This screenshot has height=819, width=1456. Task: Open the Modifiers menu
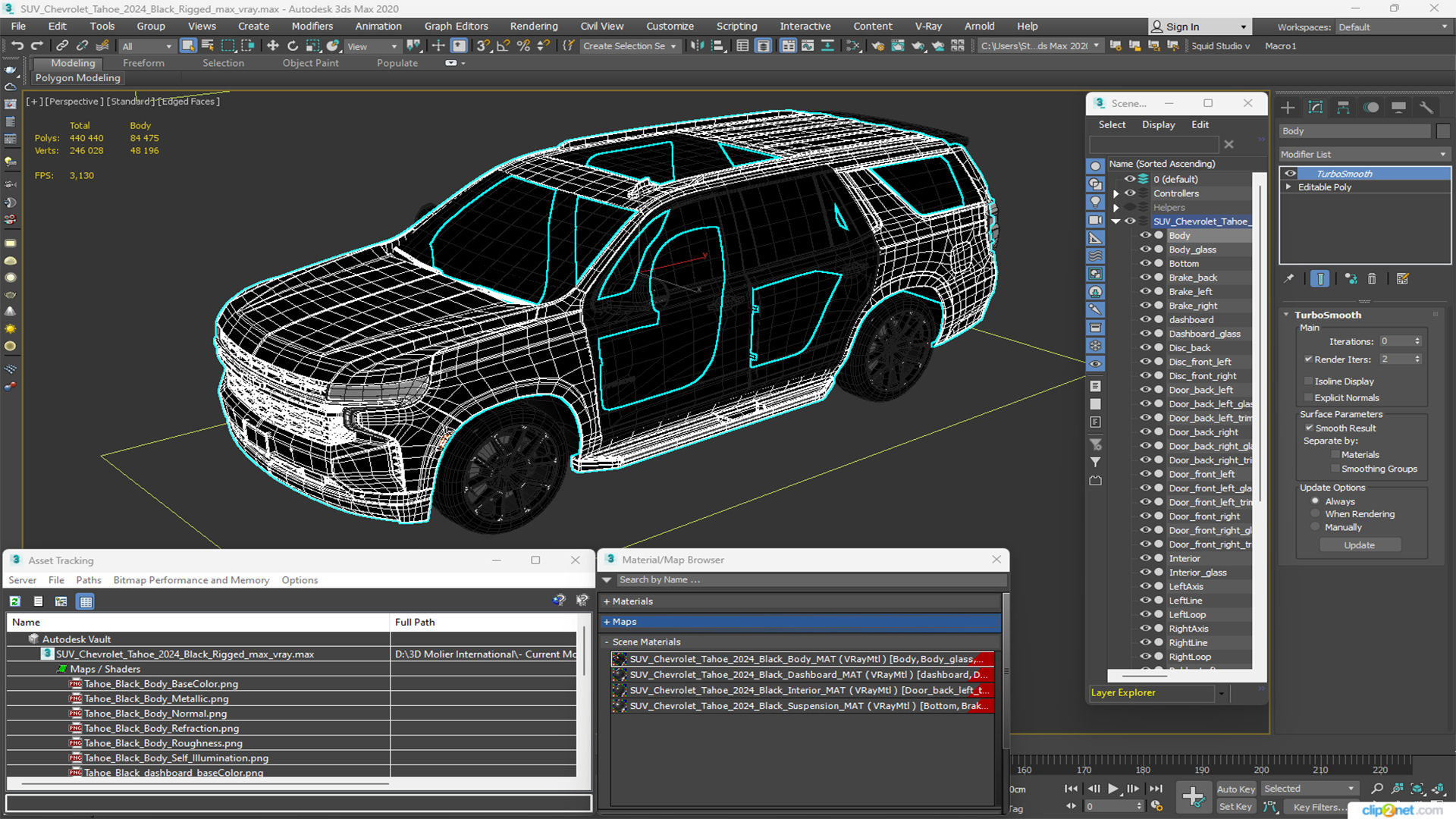(312, 27)
